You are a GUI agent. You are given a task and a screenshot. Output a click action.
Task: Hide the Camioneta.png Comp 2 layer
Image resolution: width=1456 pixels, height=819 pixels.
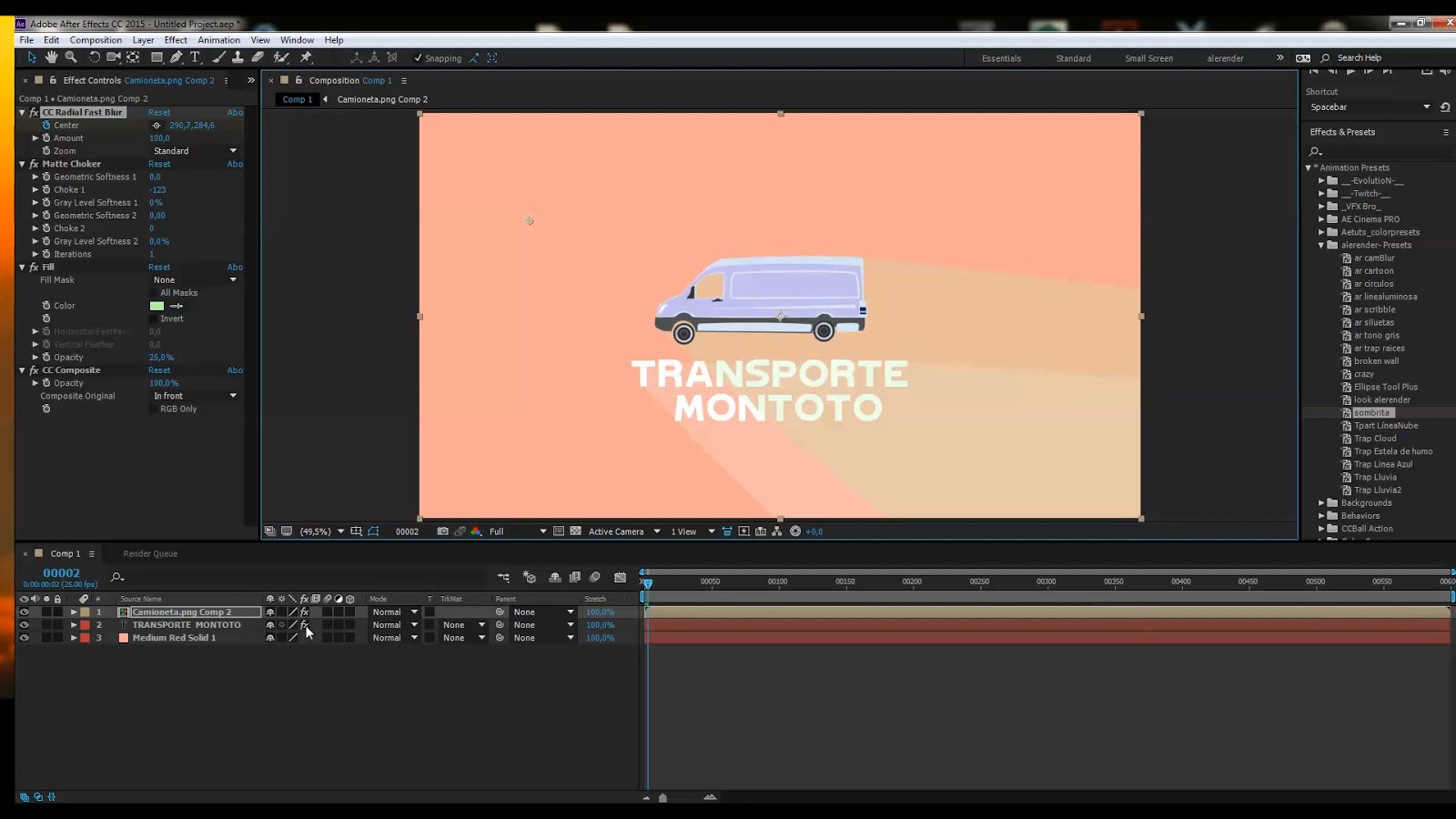coord(24,612)
